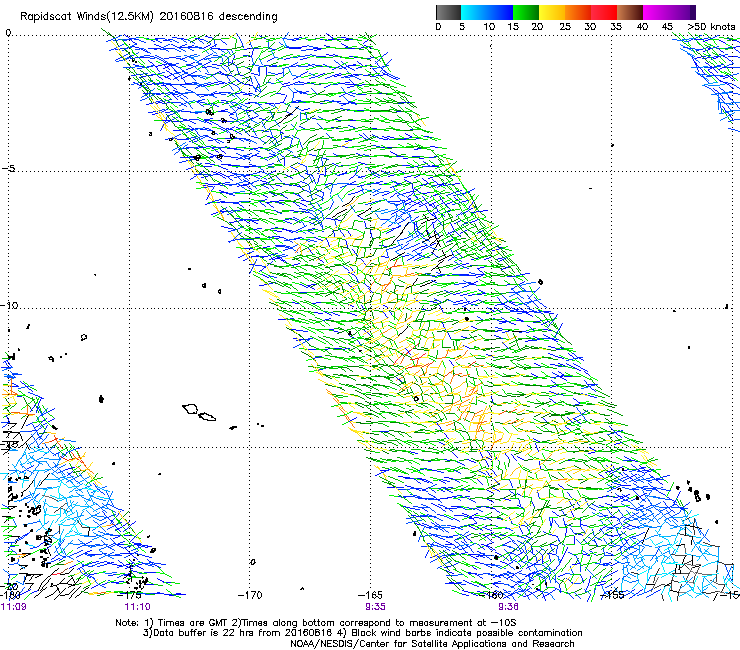Click the 'Data buffer is 22 hrs' note line
The width and height of the screenshot is (740, 650).
pyautogui.click(x=362, y=633)
